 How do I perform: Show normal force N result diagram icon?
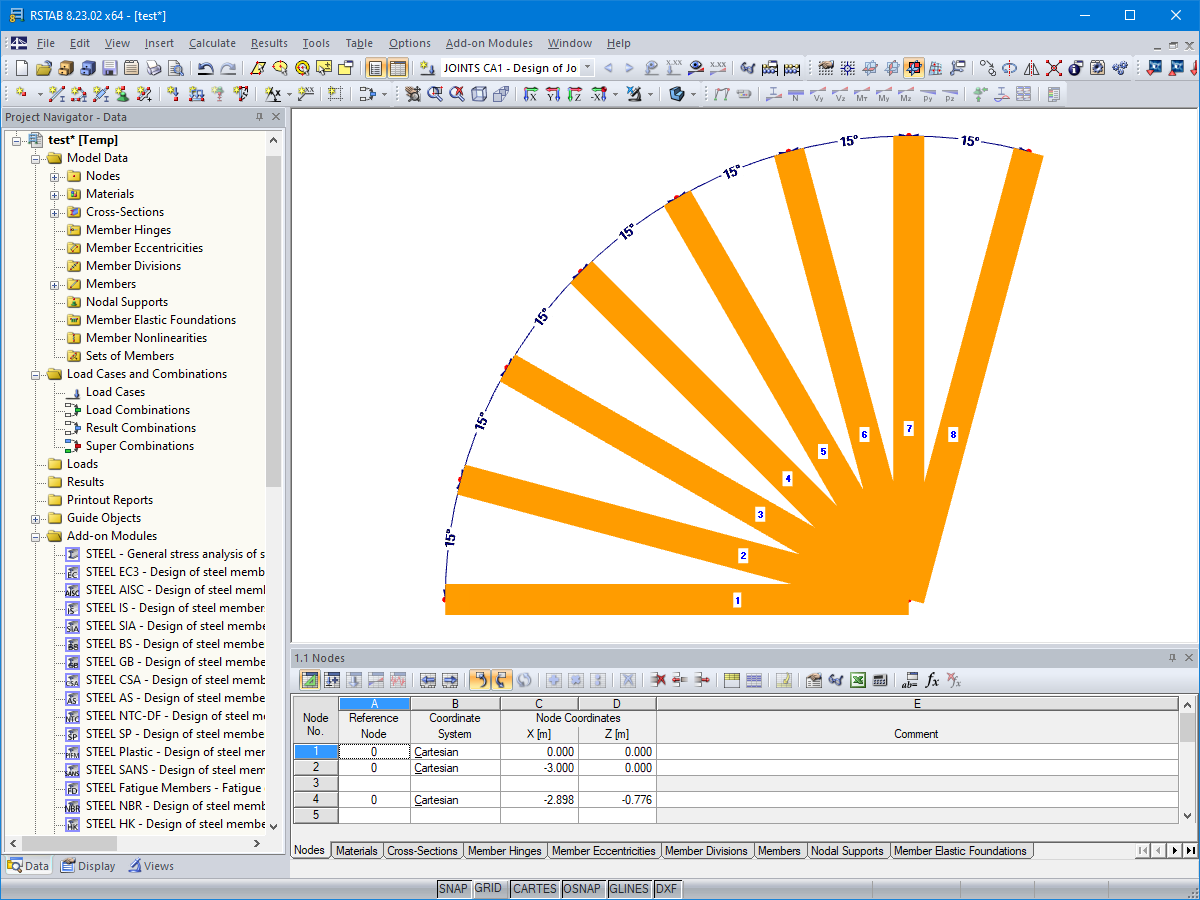pyautogui.click(x=795, y=94)
